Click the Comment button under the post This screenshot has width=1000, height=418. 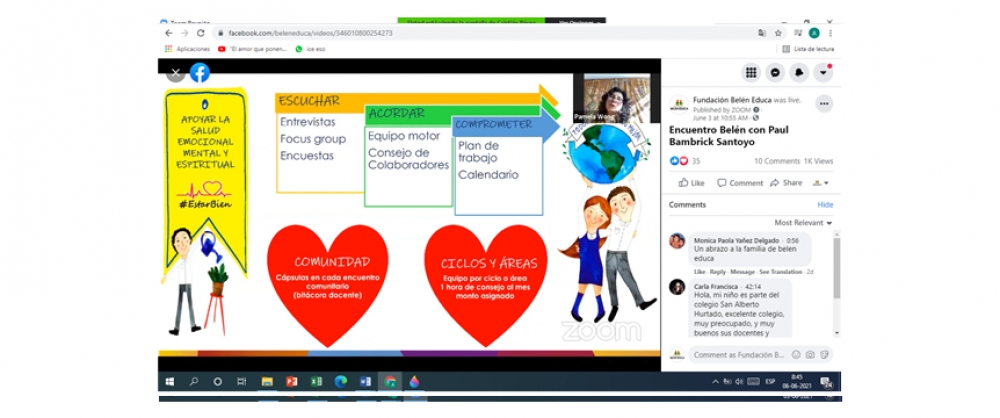click(x=740, y=183)
